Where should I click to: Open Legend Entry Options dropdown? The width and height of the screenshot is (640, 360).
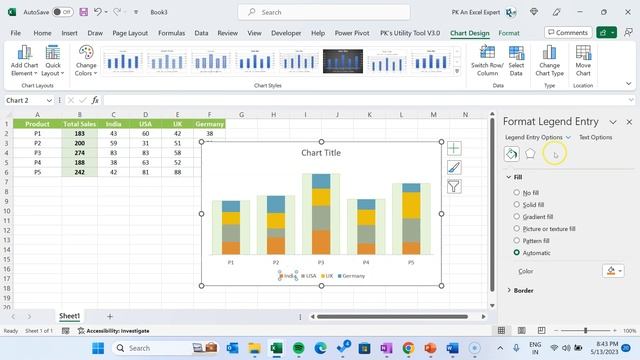click(568, 137)
